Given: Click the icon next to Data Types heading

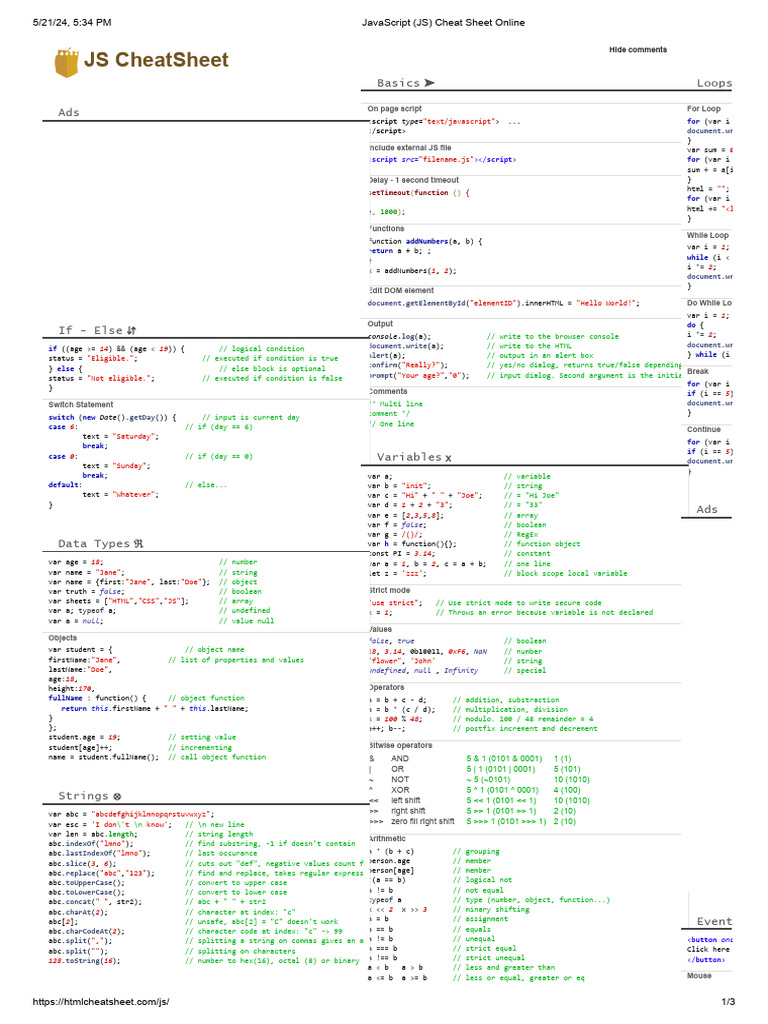Looking at the screenshot, I should pyautogui.click(x=138, y=543).
